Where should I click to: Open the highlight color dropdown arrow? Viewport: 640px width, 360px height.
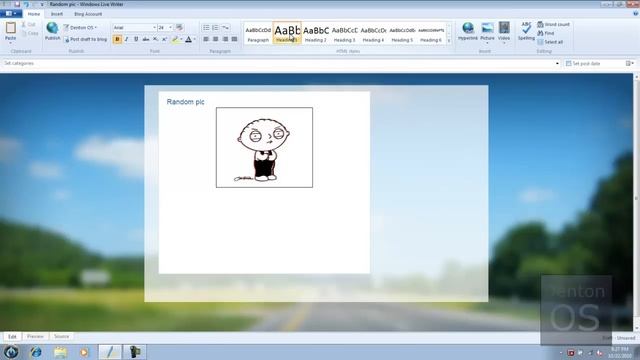(x=181, y=40)
